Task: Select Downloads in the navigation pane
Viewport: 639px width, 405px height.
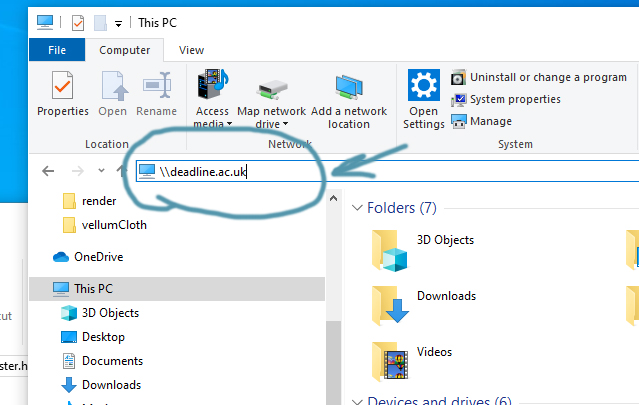Action: coord(101,385)
